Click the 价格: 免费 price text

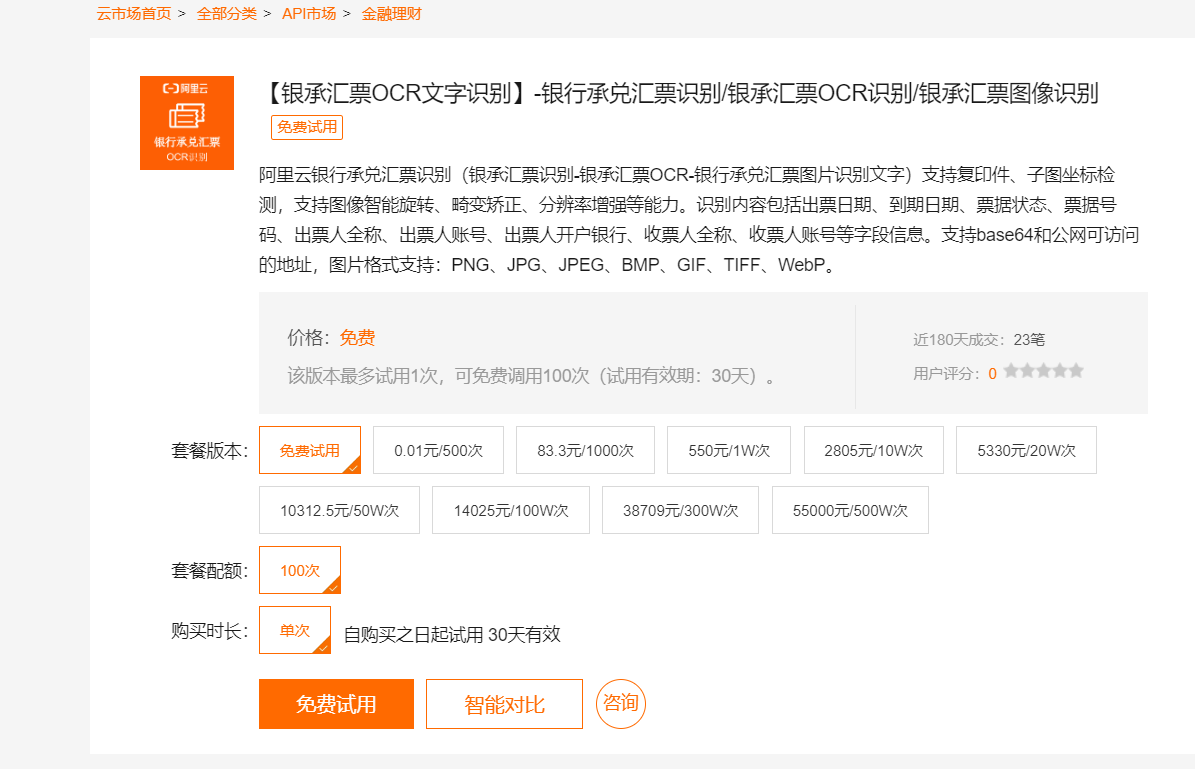[x=332, y=338]
